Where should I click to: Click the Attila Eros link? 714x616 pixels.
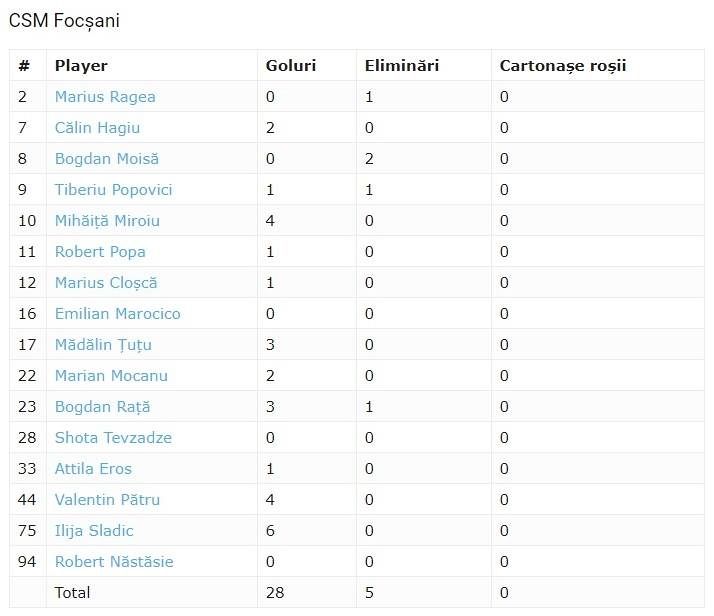[x=93, y=469]
